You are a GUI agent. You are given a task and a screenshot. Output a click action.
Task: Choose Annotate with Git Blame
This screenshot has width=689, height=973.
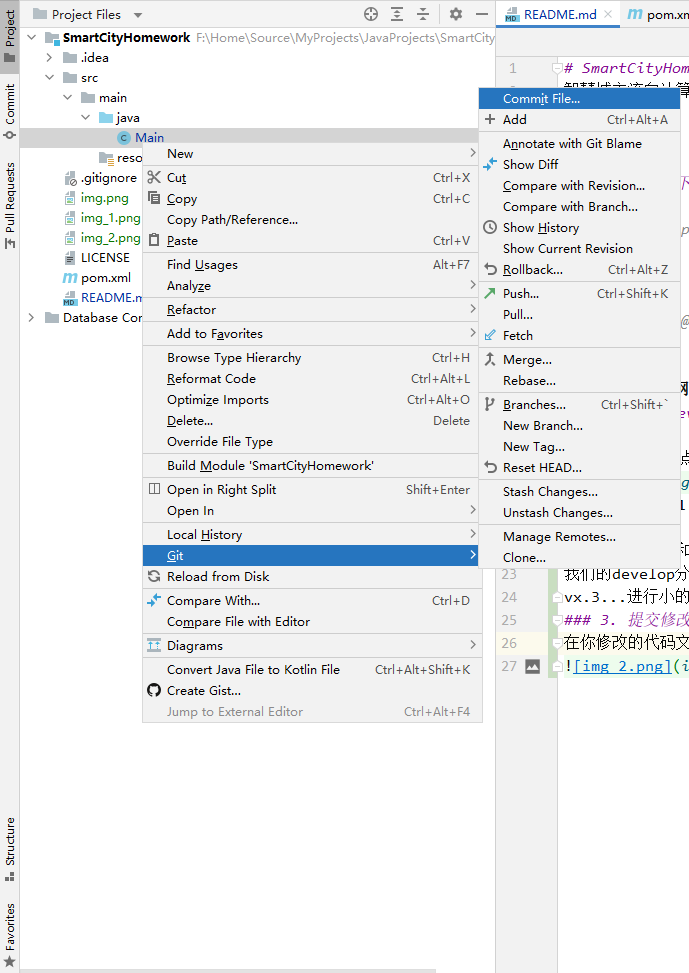[579, 144]
